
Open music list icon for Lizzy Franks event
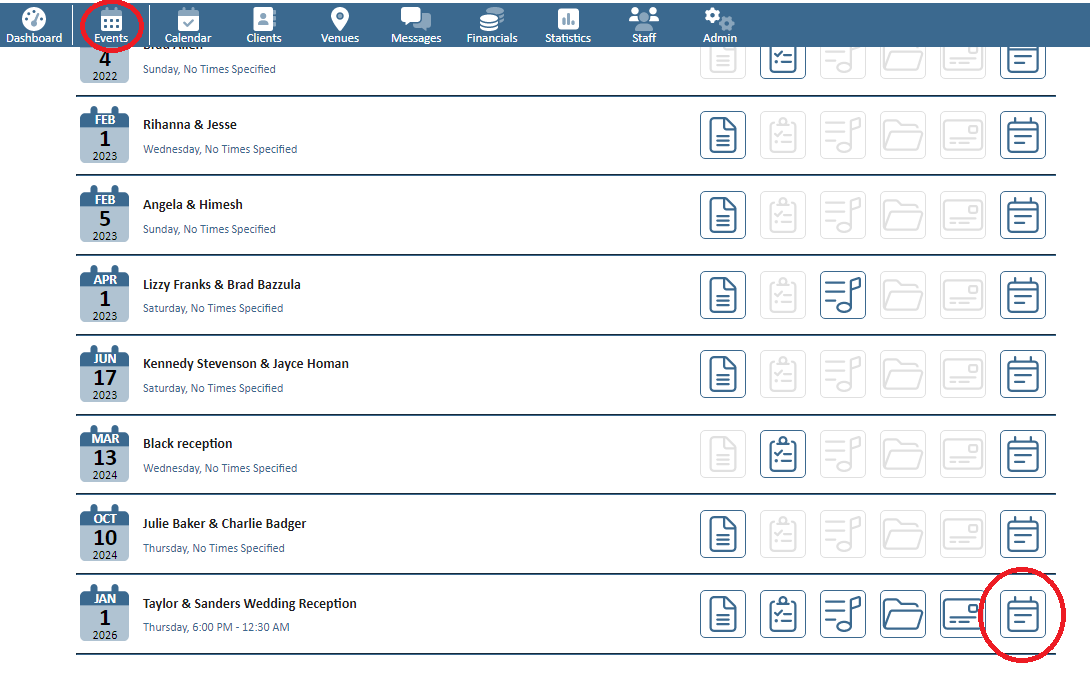[843, 295]
